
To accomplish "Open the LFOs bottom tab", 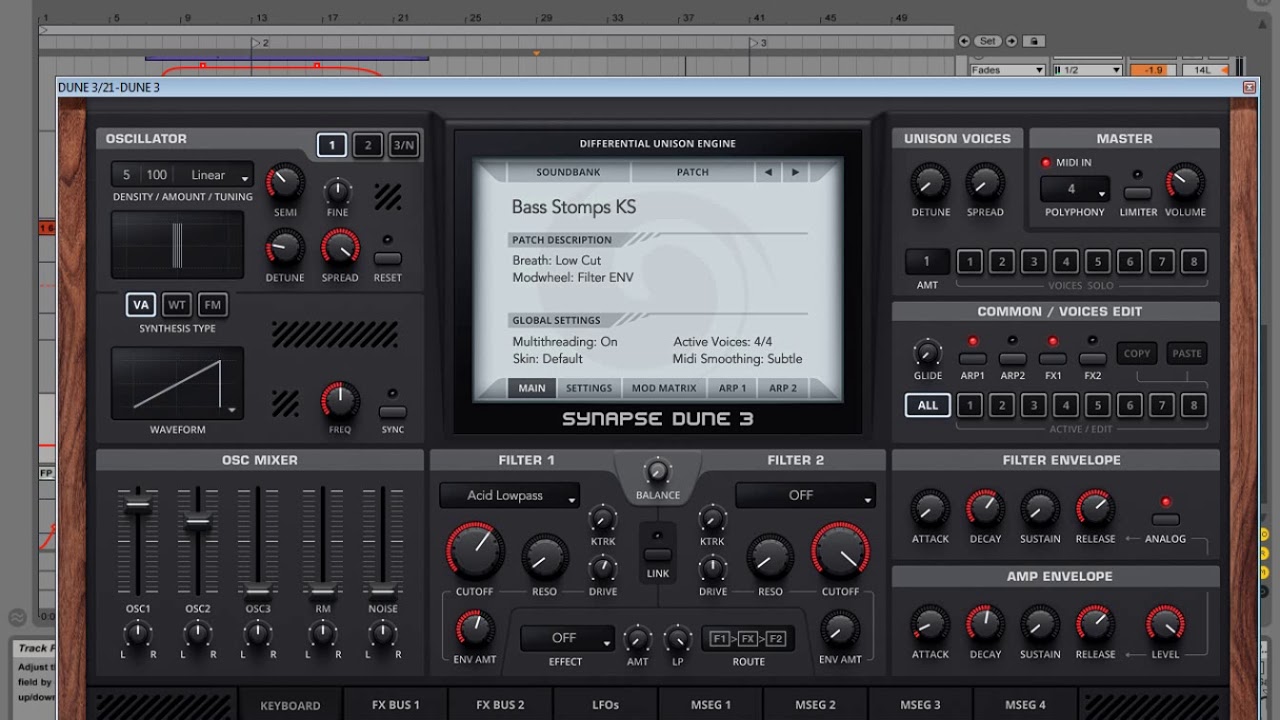I will point(605,705).
